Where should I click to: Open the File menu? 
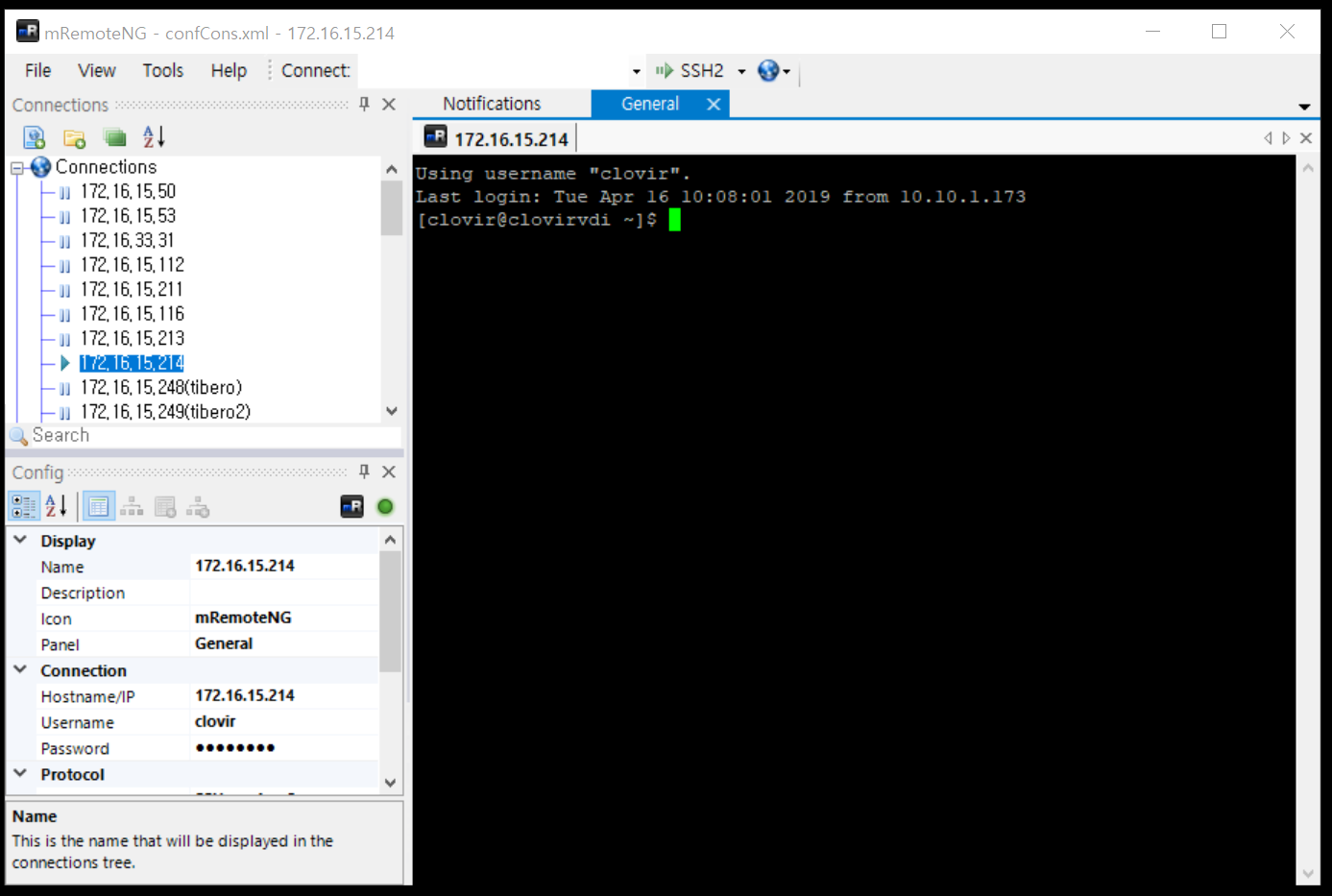click(x=38, y=70)
